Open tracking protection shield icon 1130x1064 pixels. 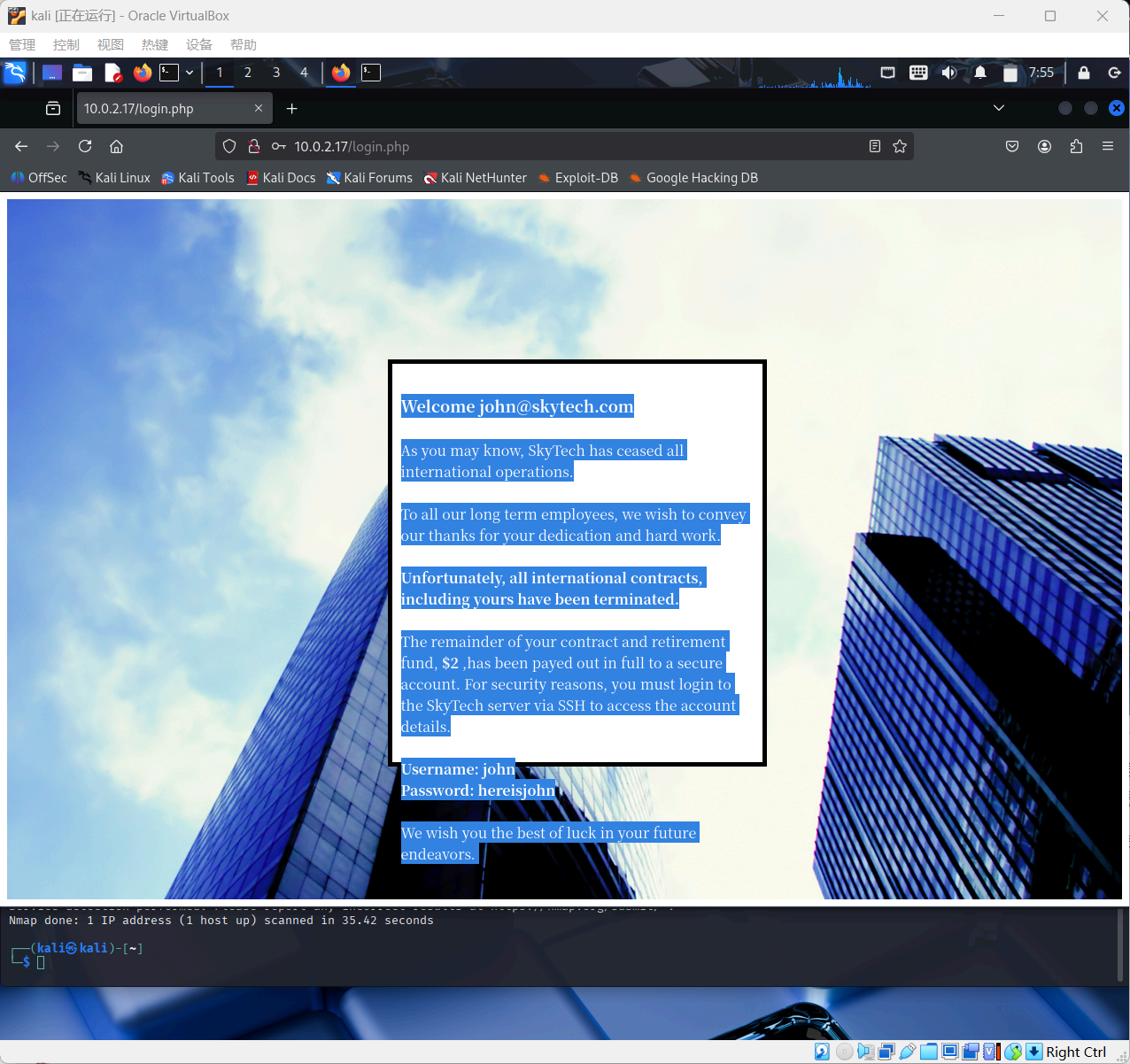(x=229, y=146)
